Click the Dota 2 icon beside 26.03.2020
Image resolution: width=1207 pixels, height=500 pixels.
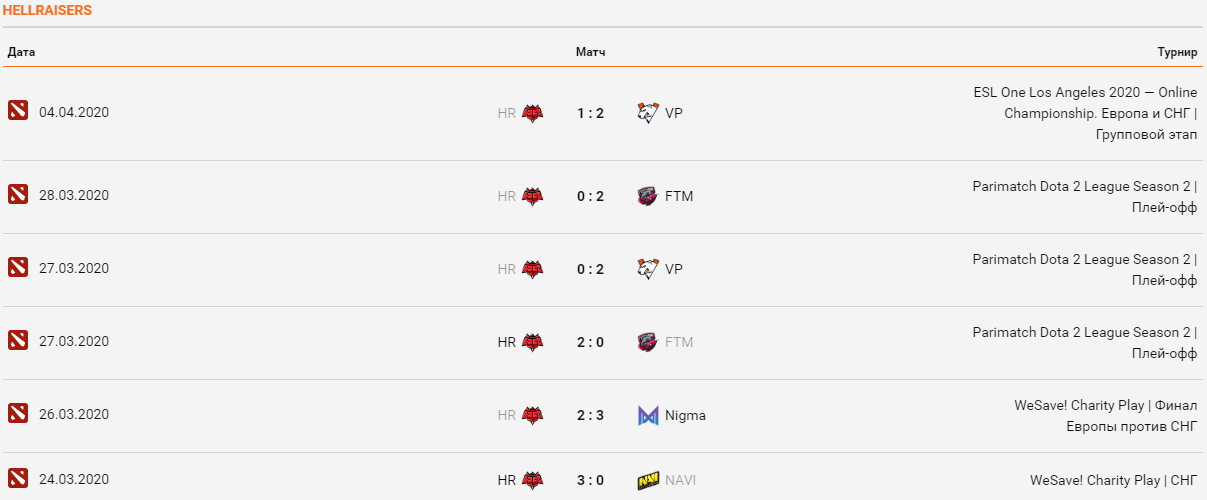coord(18,414)
